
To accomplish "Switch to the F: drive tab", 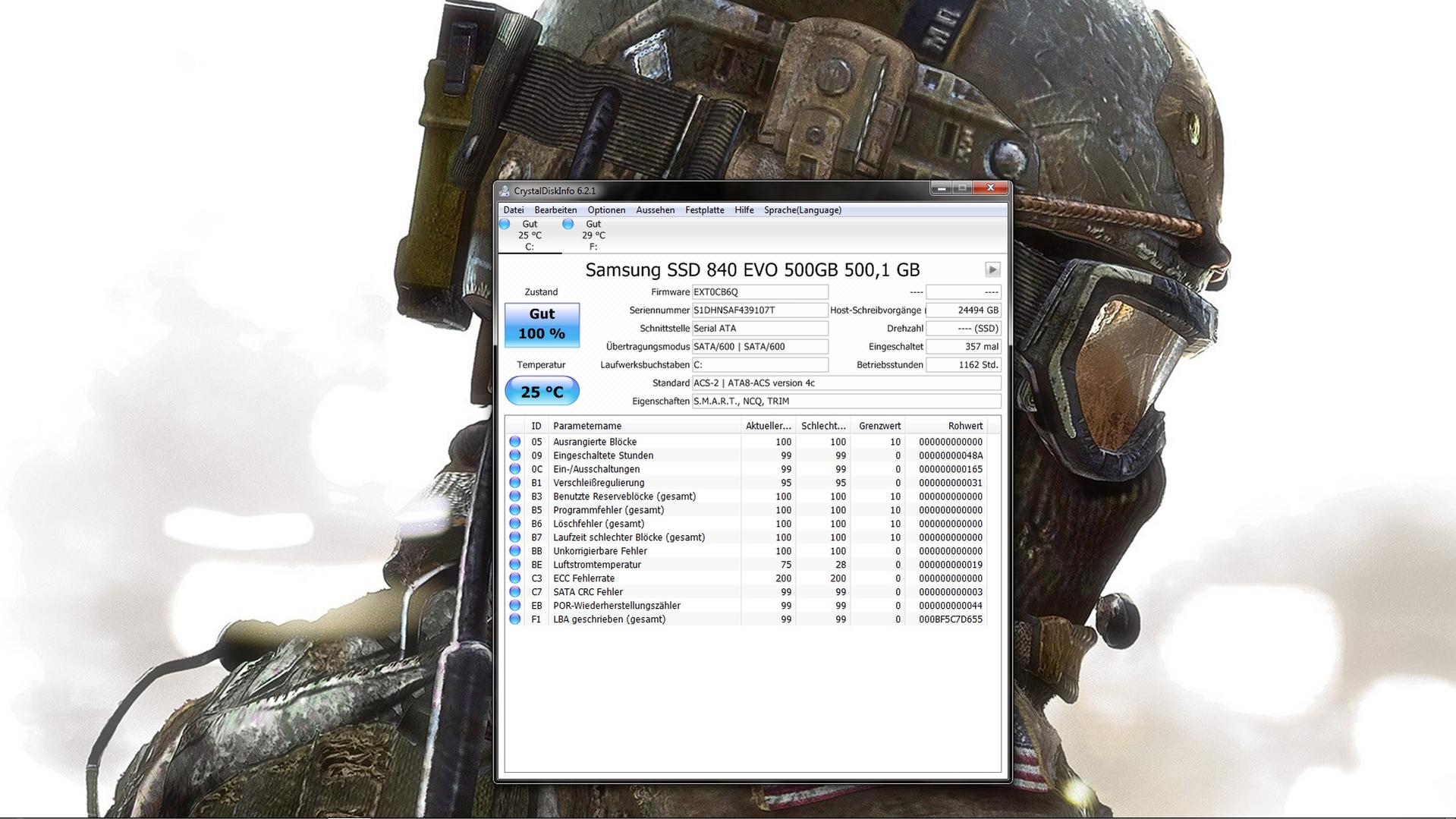I will click(x=593, y=235).
